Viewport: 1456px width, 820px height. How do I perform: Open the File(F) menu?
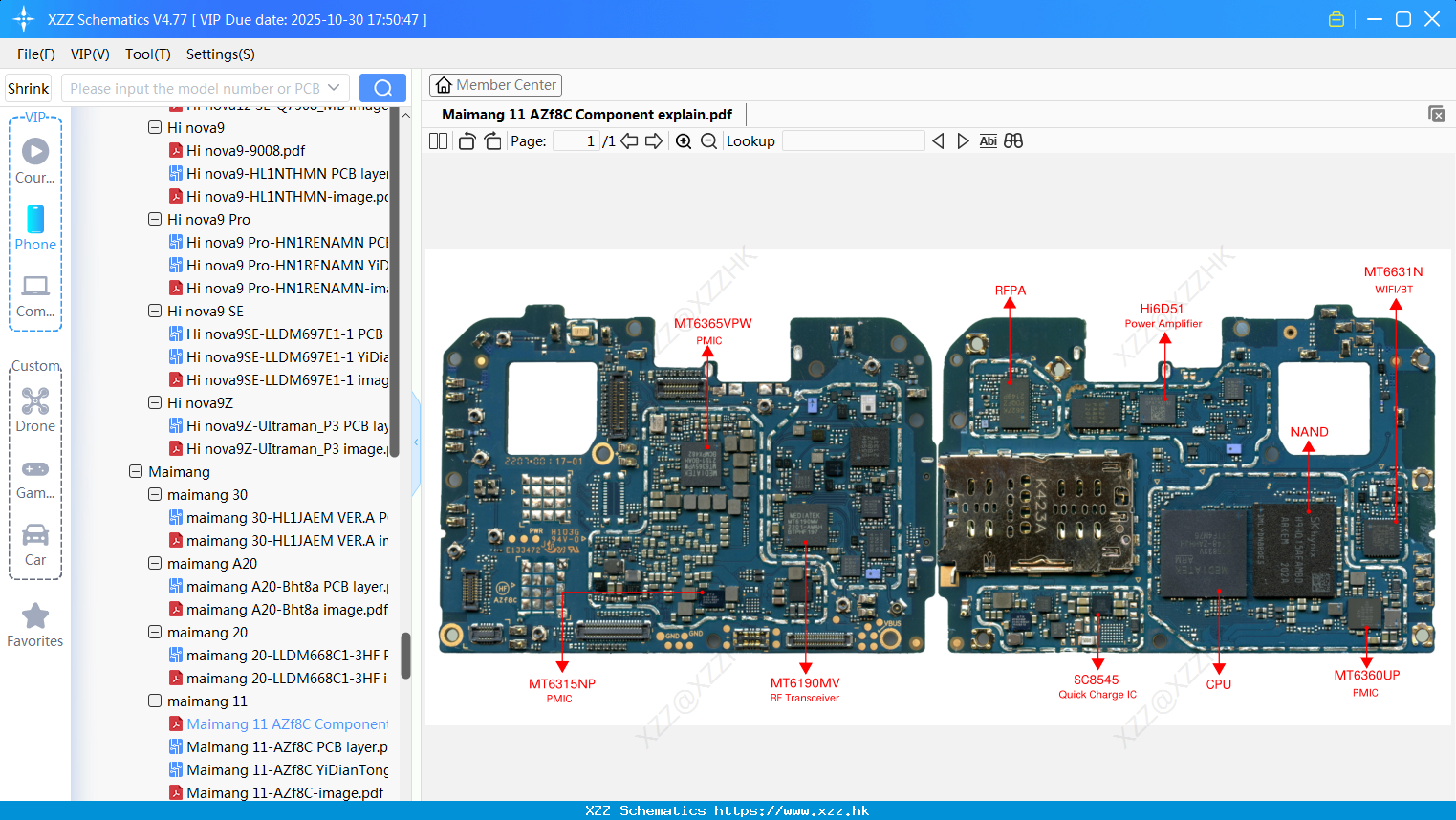[36, 54]
